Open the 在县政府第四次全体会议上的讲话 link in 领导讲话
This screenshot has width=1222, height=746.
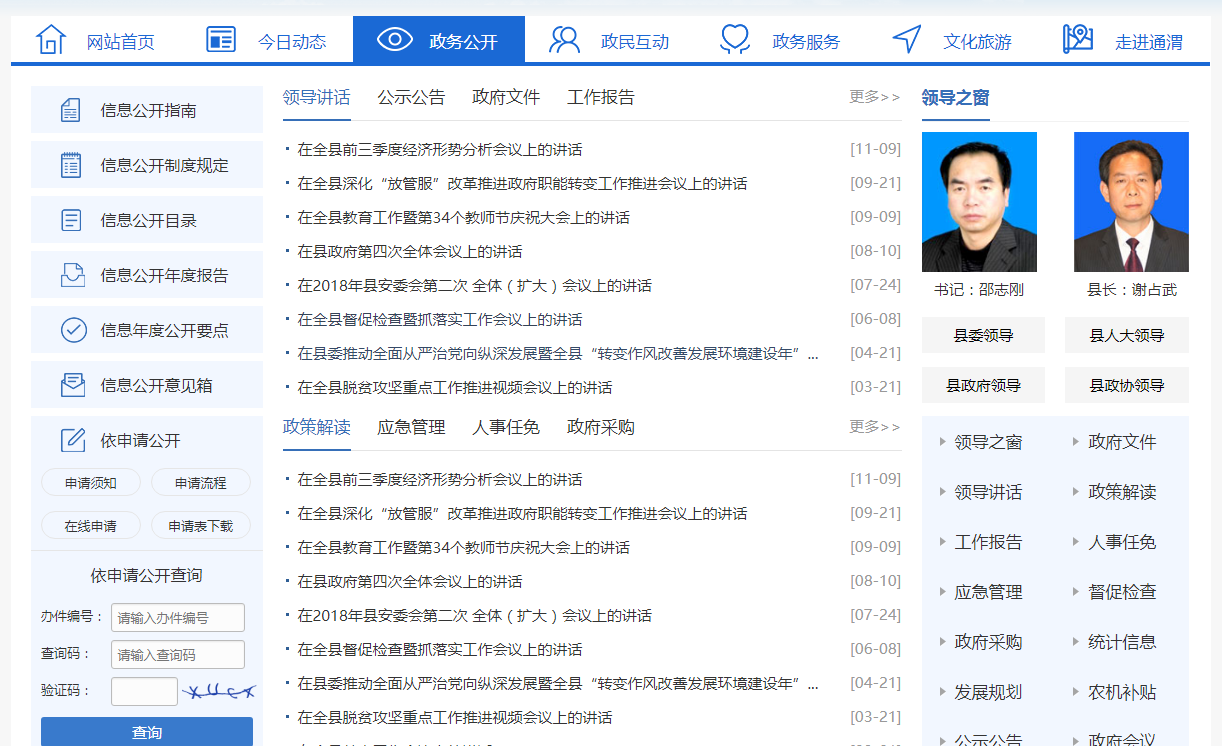point(409,252)
